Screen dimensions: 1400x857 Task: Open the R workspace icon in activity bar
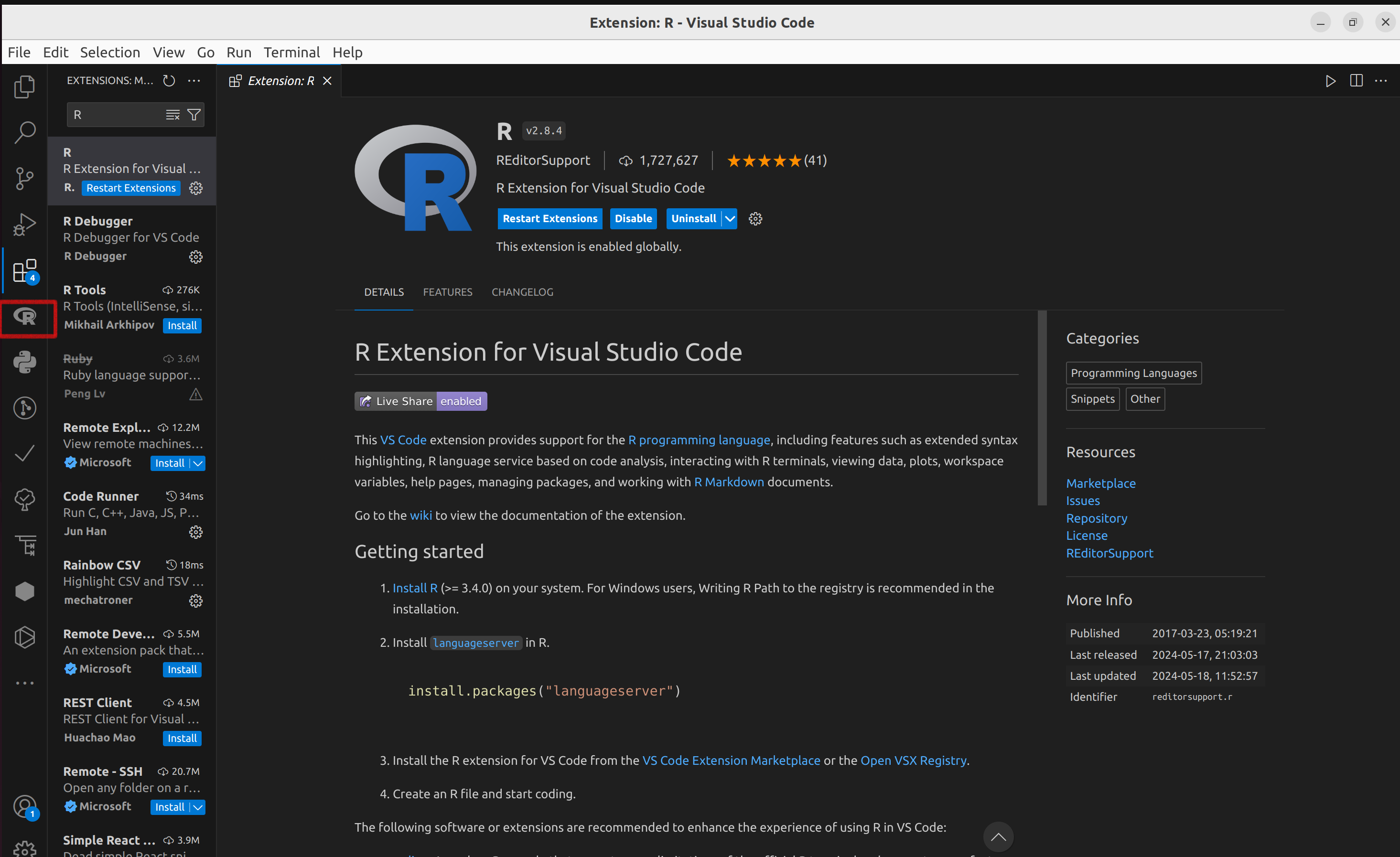(24, 316)
